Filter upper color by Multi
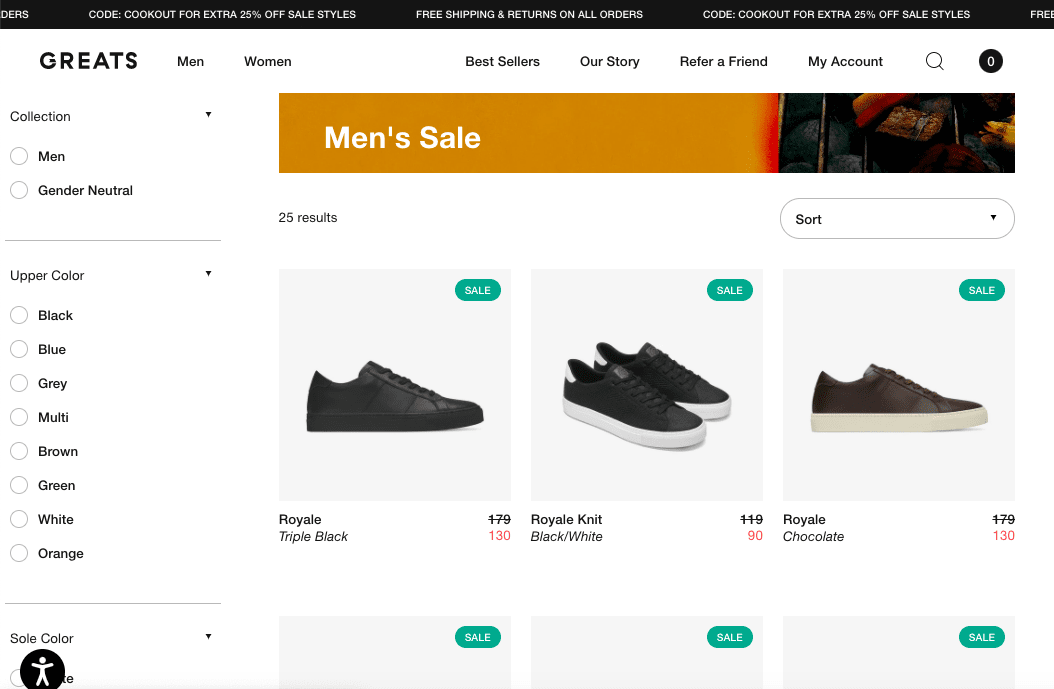 pos(19,417)
